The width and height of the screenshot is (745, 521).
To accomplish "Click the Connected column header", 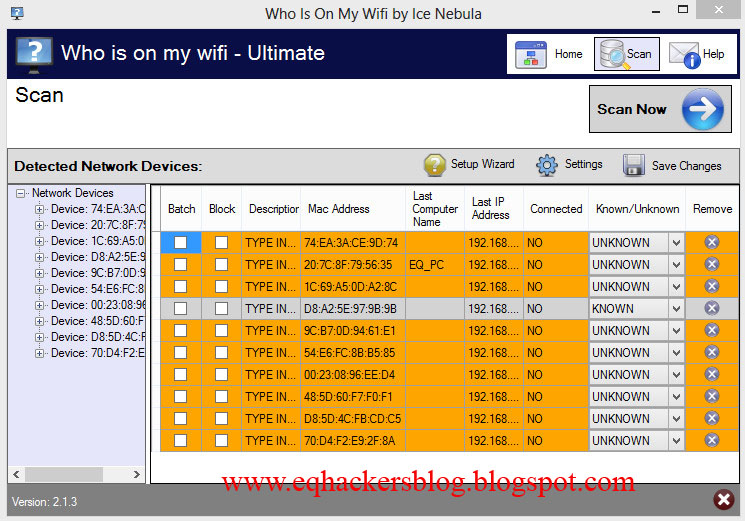I will pyautogui.click(x=556, y=209).
